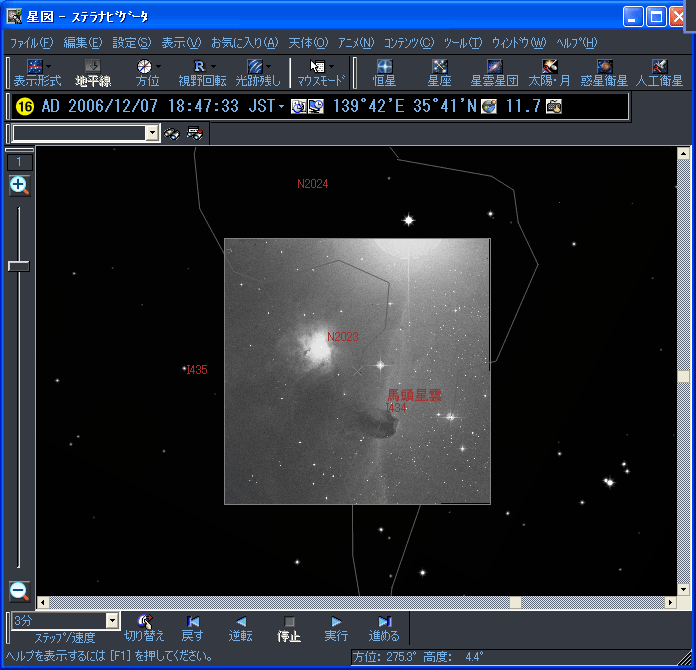
Task: Click the vertical zoom slider handle
Action: click(x=19, y=265)
